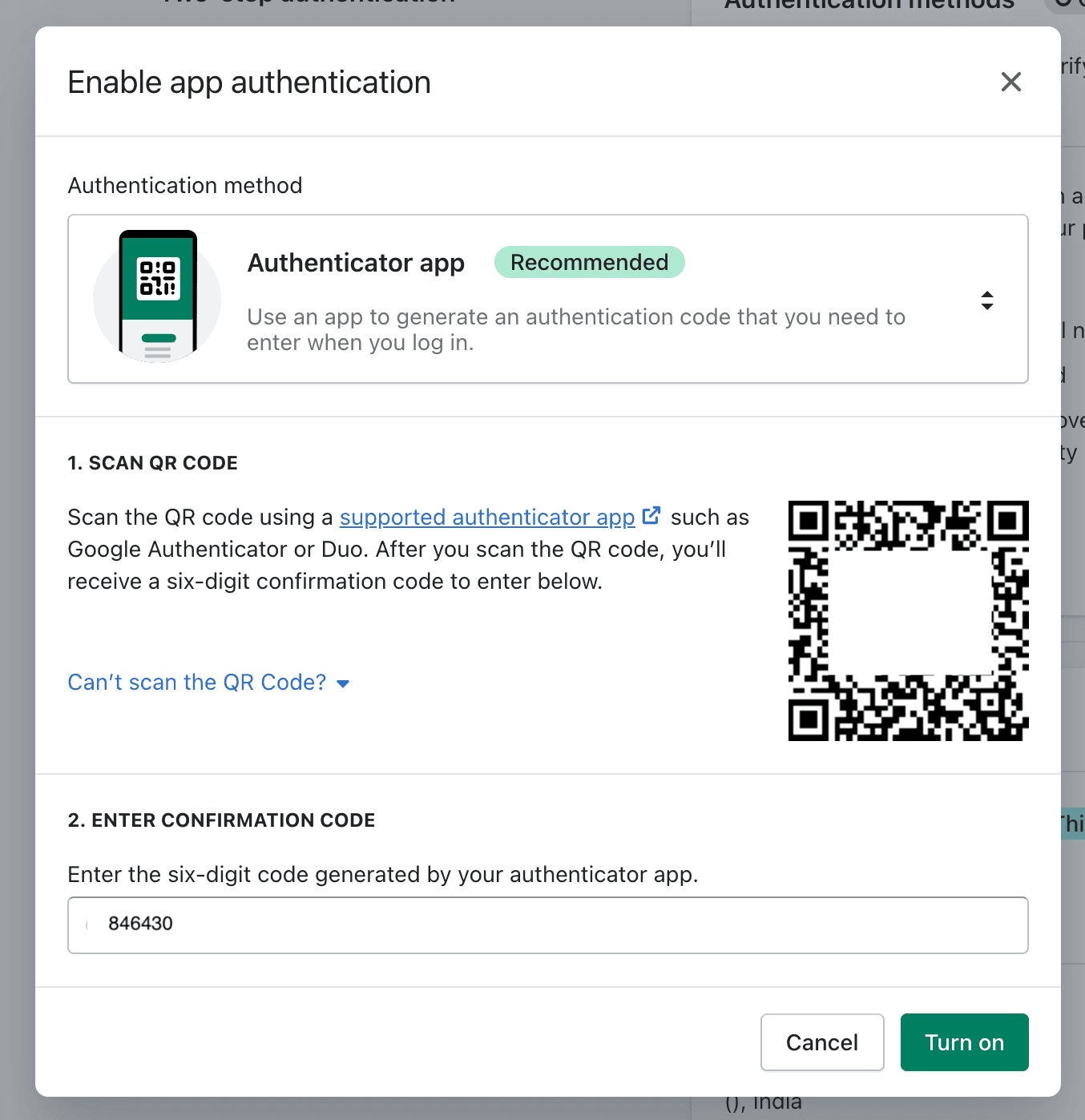The image size is (1085, 1120).
Task: Select the Authenticator app heading
Action: click(x=356, y=263)
